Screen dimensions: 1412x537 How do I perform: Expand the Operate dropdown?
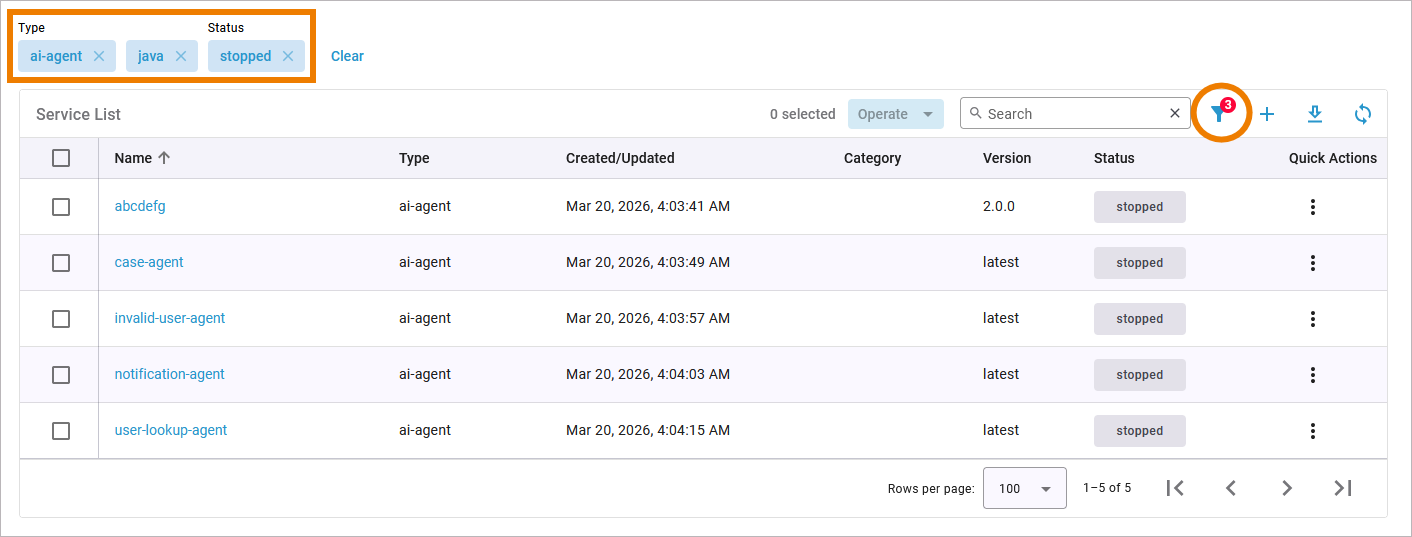pyautogui.click(x=895, y=114)
